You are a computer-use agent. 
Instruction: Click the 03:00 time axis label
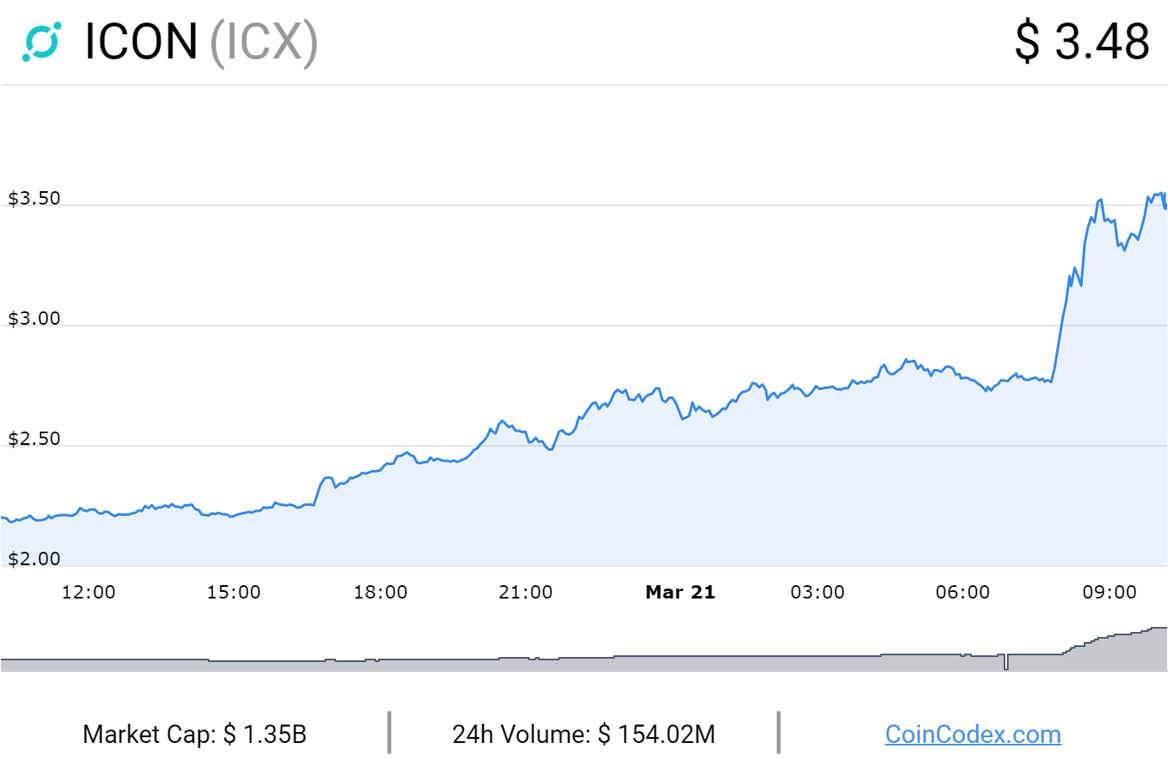(x=817, y=592)
